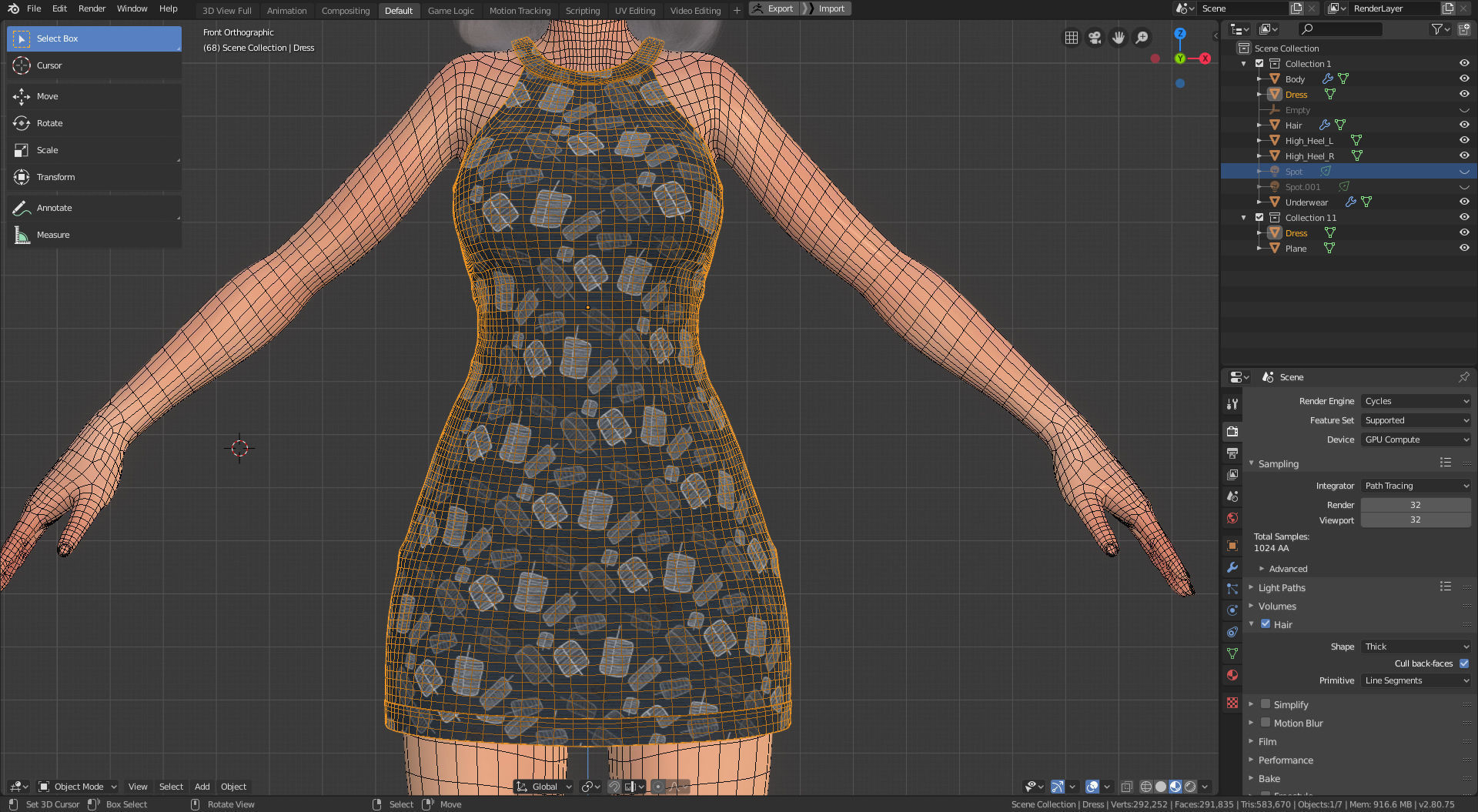
Task: Hide Hair object in outliner
Action: 1464,125
